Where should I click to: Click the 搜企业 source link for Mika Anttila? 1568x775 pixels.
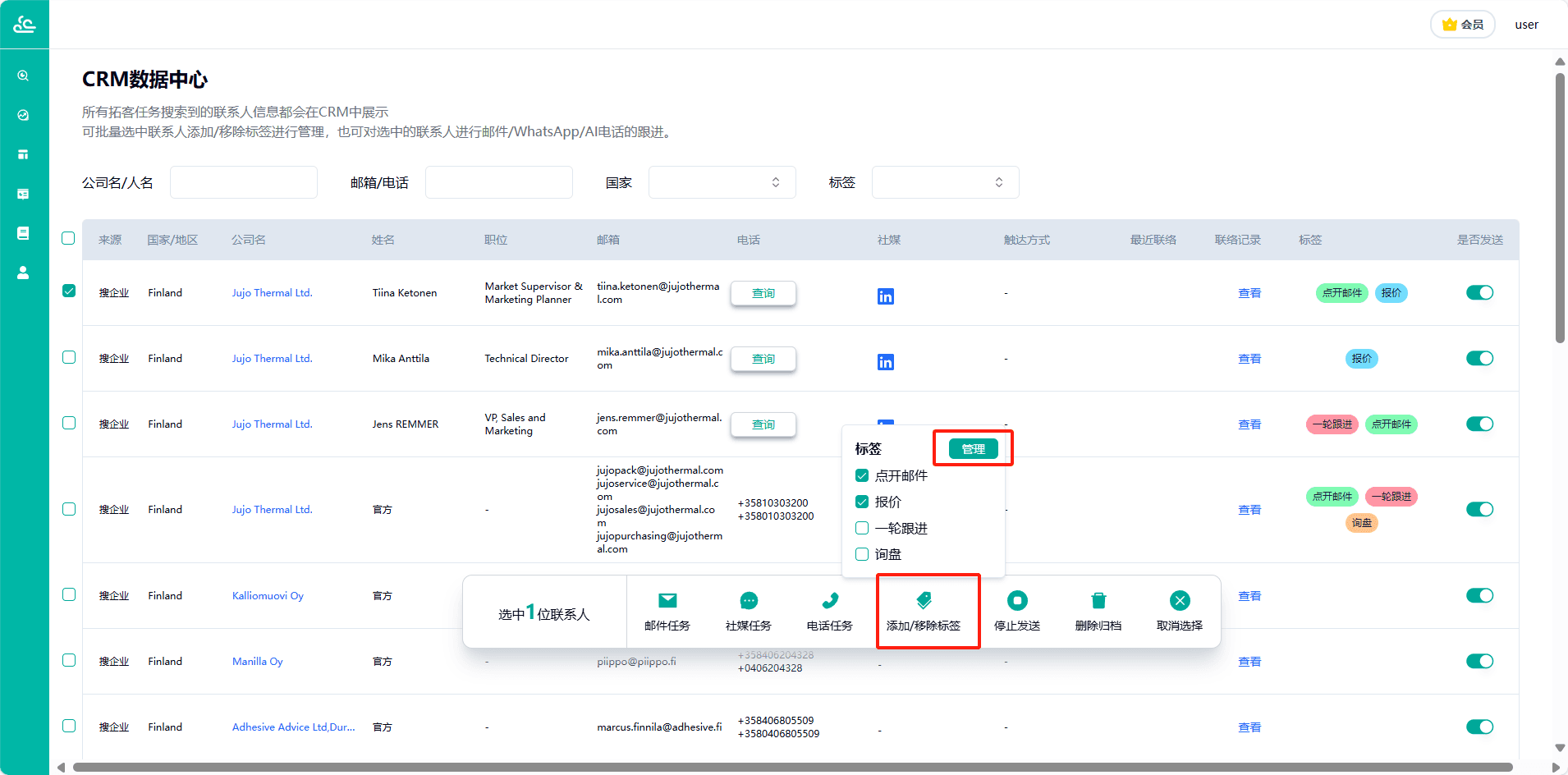pos(114,359)
